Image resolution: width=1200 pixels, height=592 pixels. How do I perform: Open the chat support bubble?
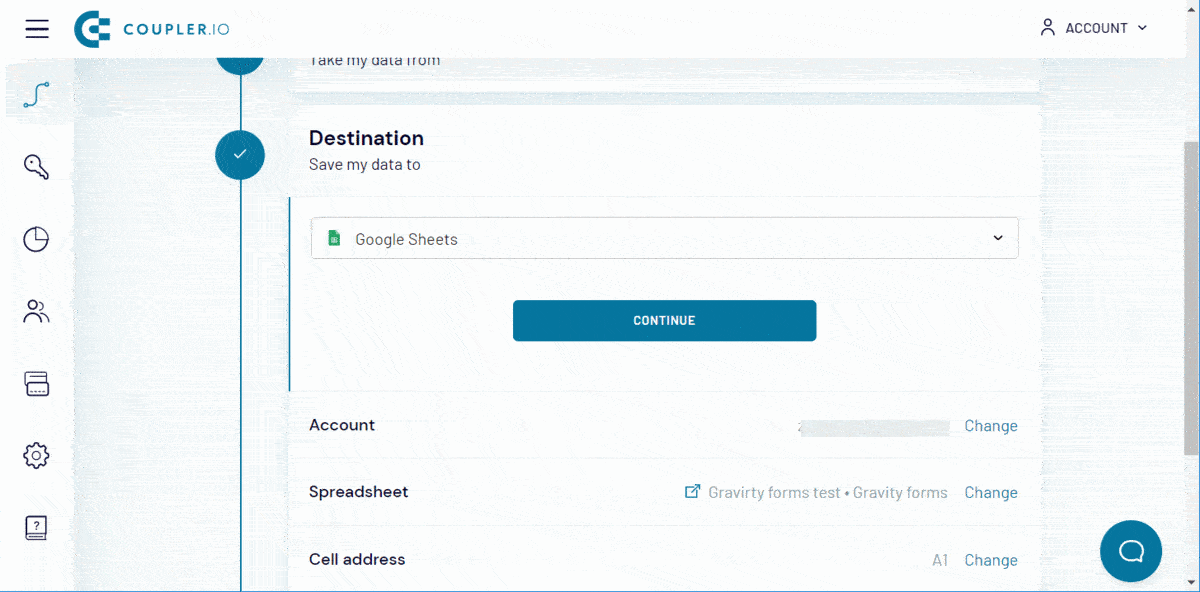click(x=1130, y=551)
